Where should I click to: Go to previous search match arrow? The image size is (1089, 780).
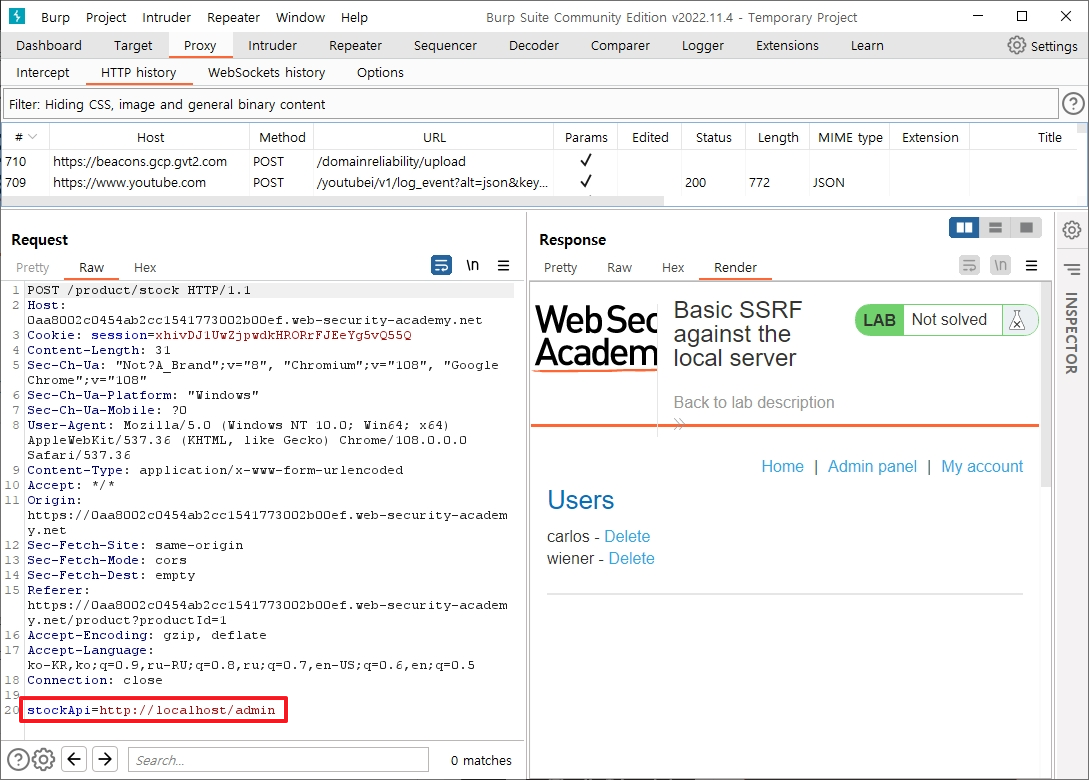coord(74,759)
